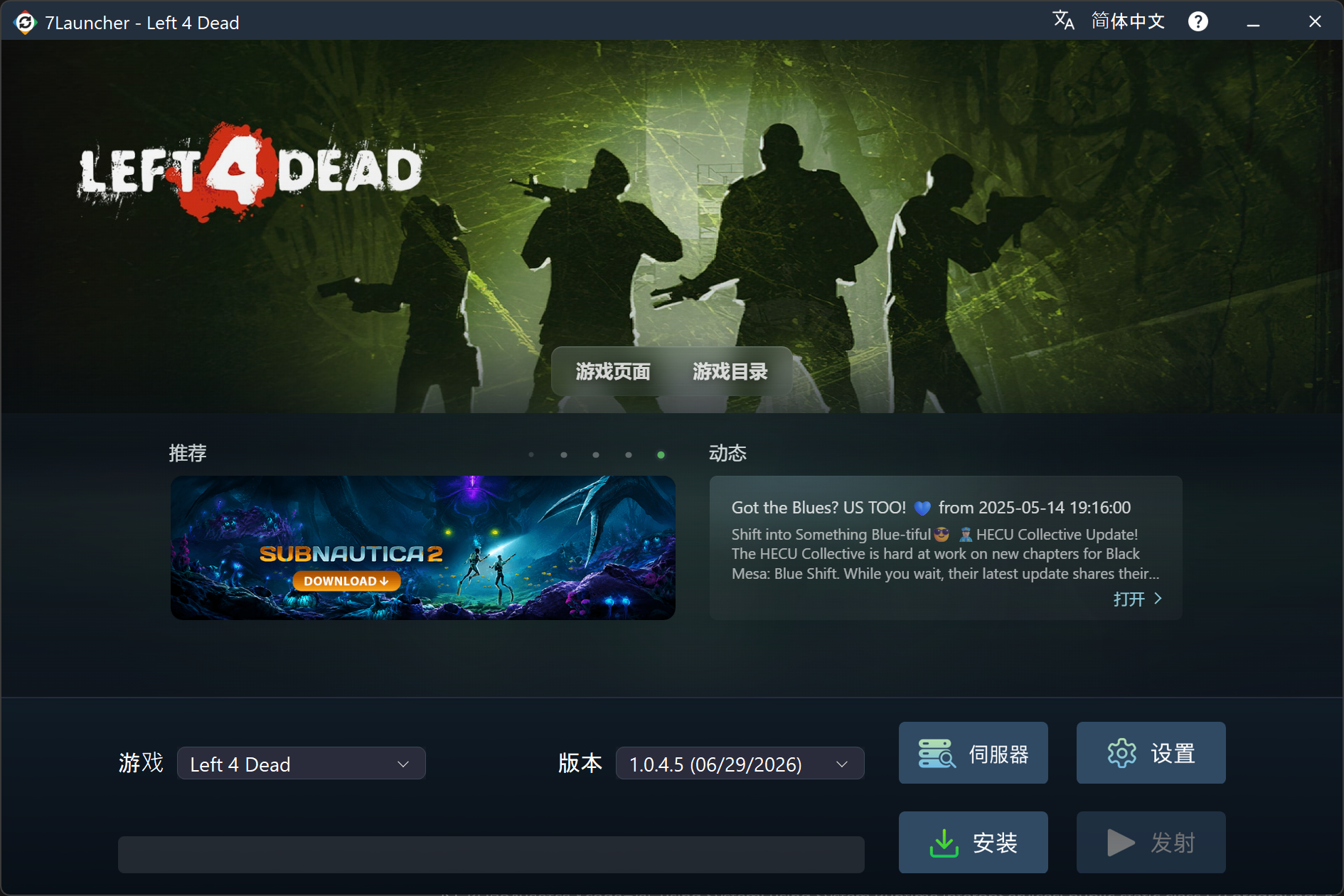Screen dimensions: 1344x896
Task: Minimize the 7Launcher window
Action: click(x=1253, y=23)
